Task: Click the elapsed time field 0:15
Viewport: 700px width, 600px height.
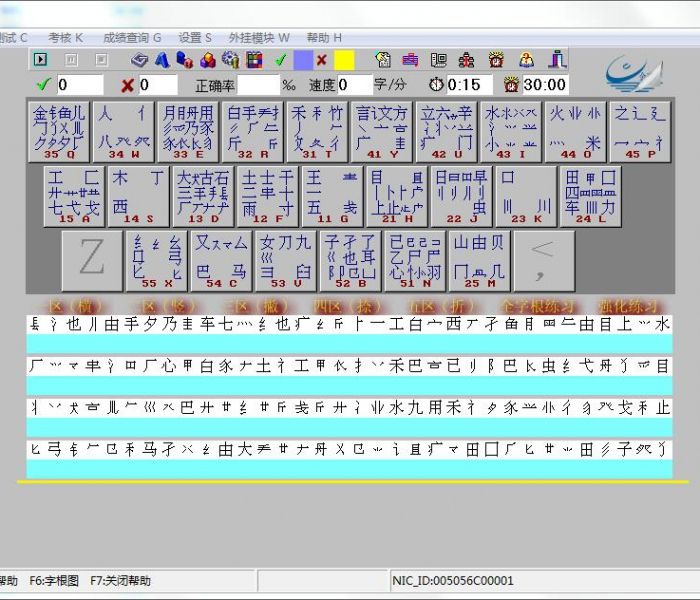Action: [469, 85]
